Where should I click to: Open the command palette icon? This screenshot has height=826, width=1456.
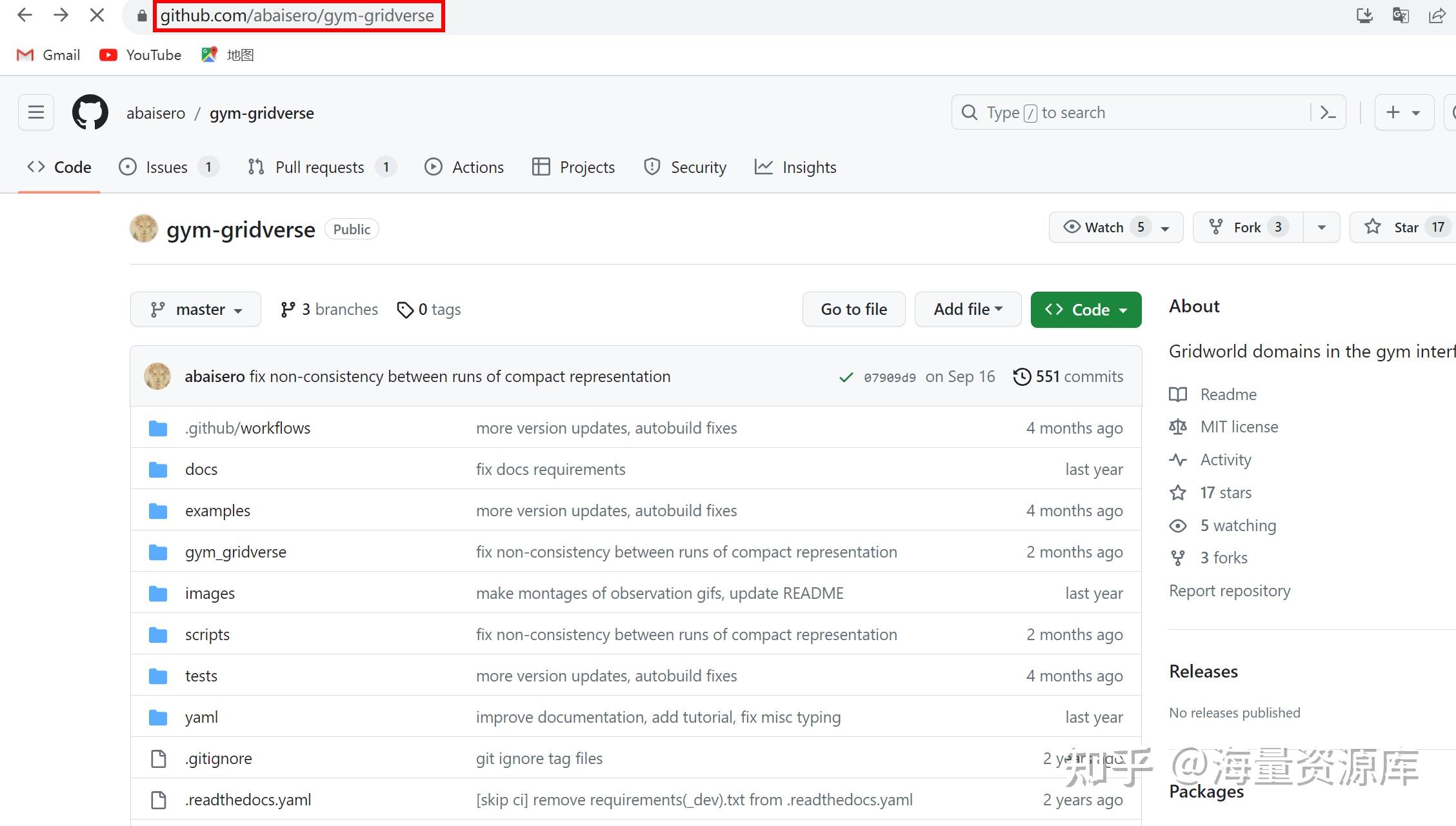tap(1328, 113)
